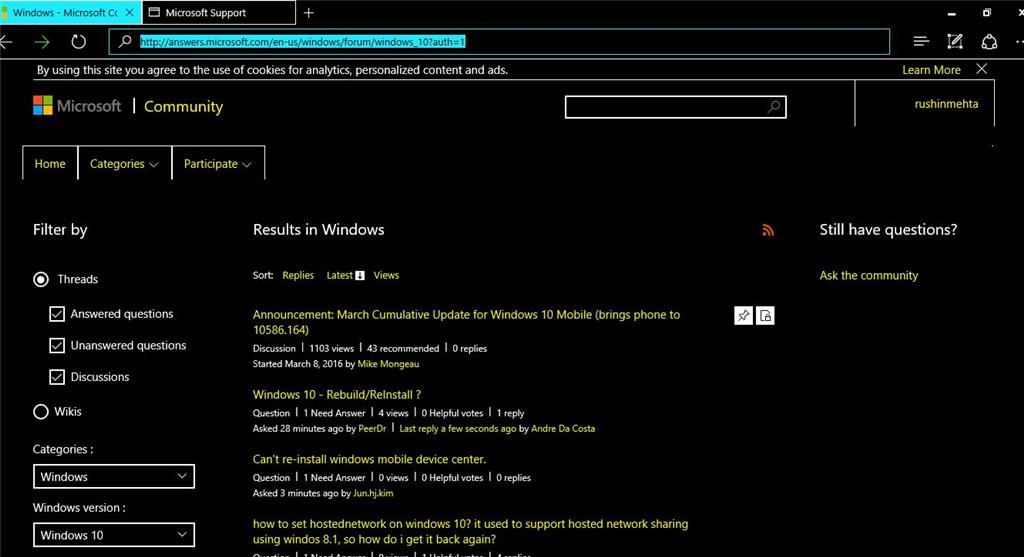Uncheck Answered questions checkbox

tap(57, 314)
